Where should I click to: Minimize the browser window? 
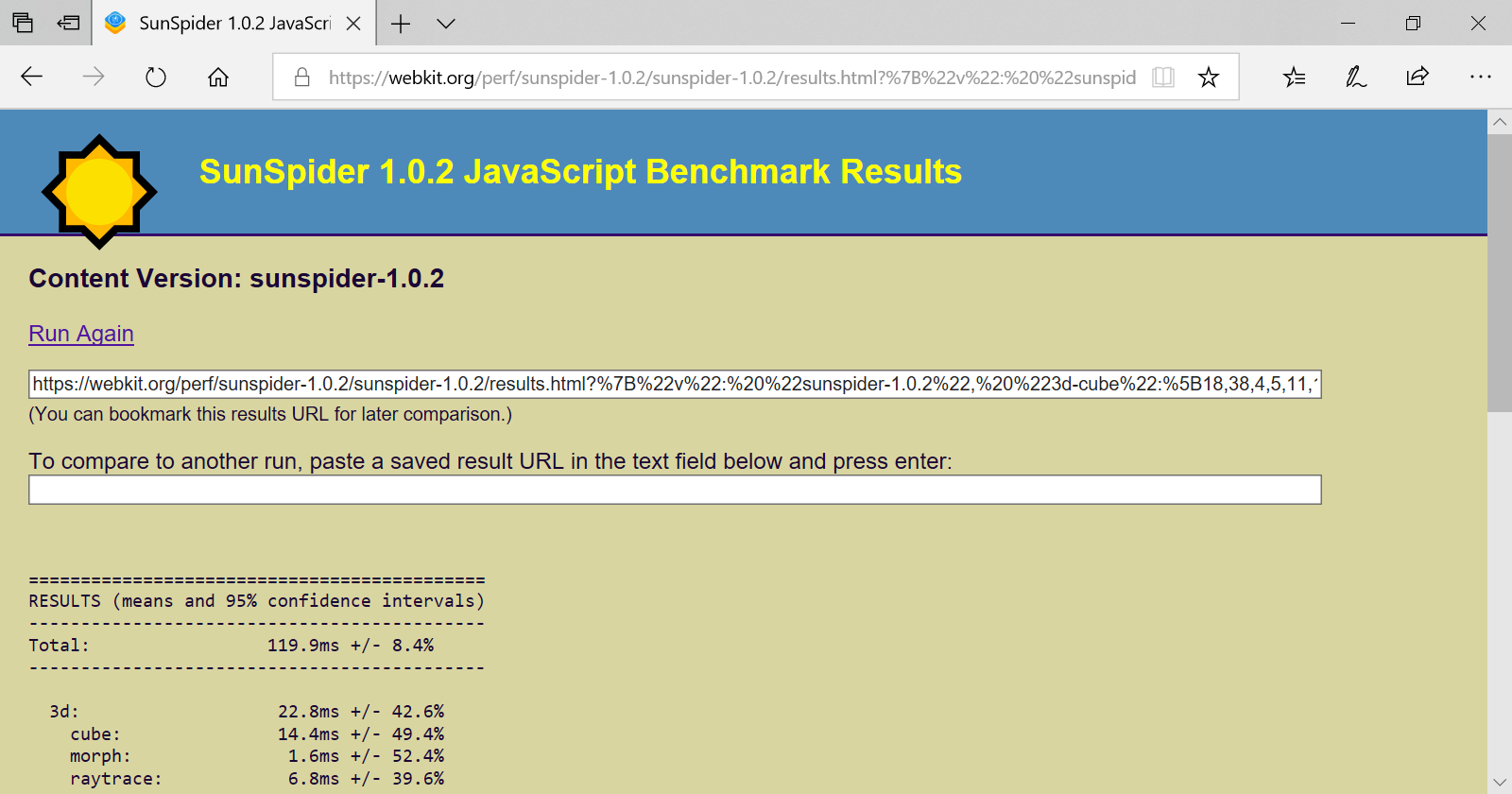point(1348,23)
